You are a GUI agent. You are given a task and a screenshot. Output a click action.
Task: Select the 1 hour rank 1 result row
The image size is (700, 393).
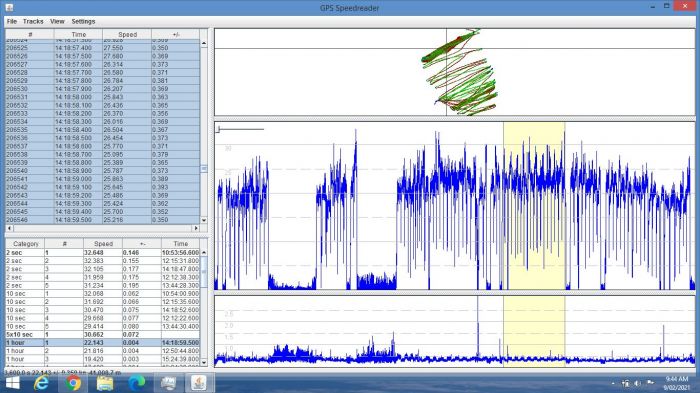[103, 343]
